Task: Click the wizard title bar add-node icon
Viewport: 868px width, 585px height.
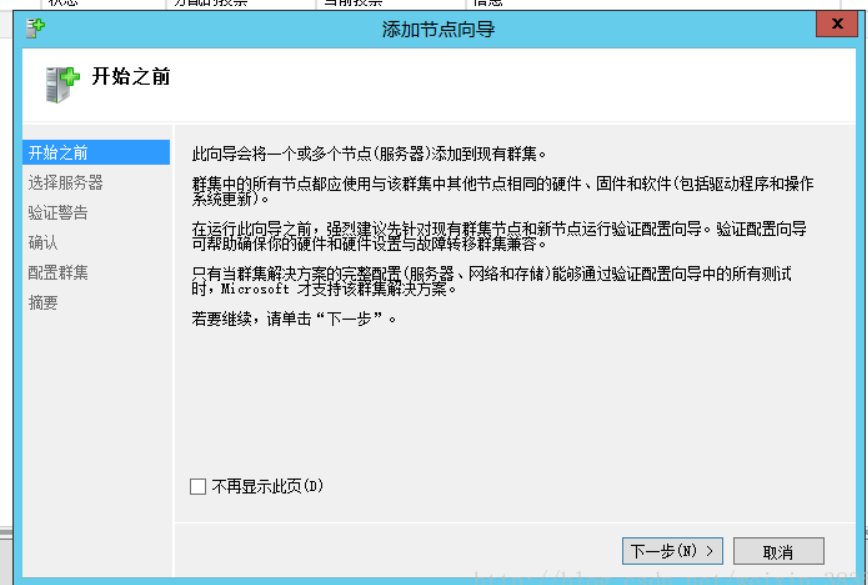Action: [x=35, y=28]
